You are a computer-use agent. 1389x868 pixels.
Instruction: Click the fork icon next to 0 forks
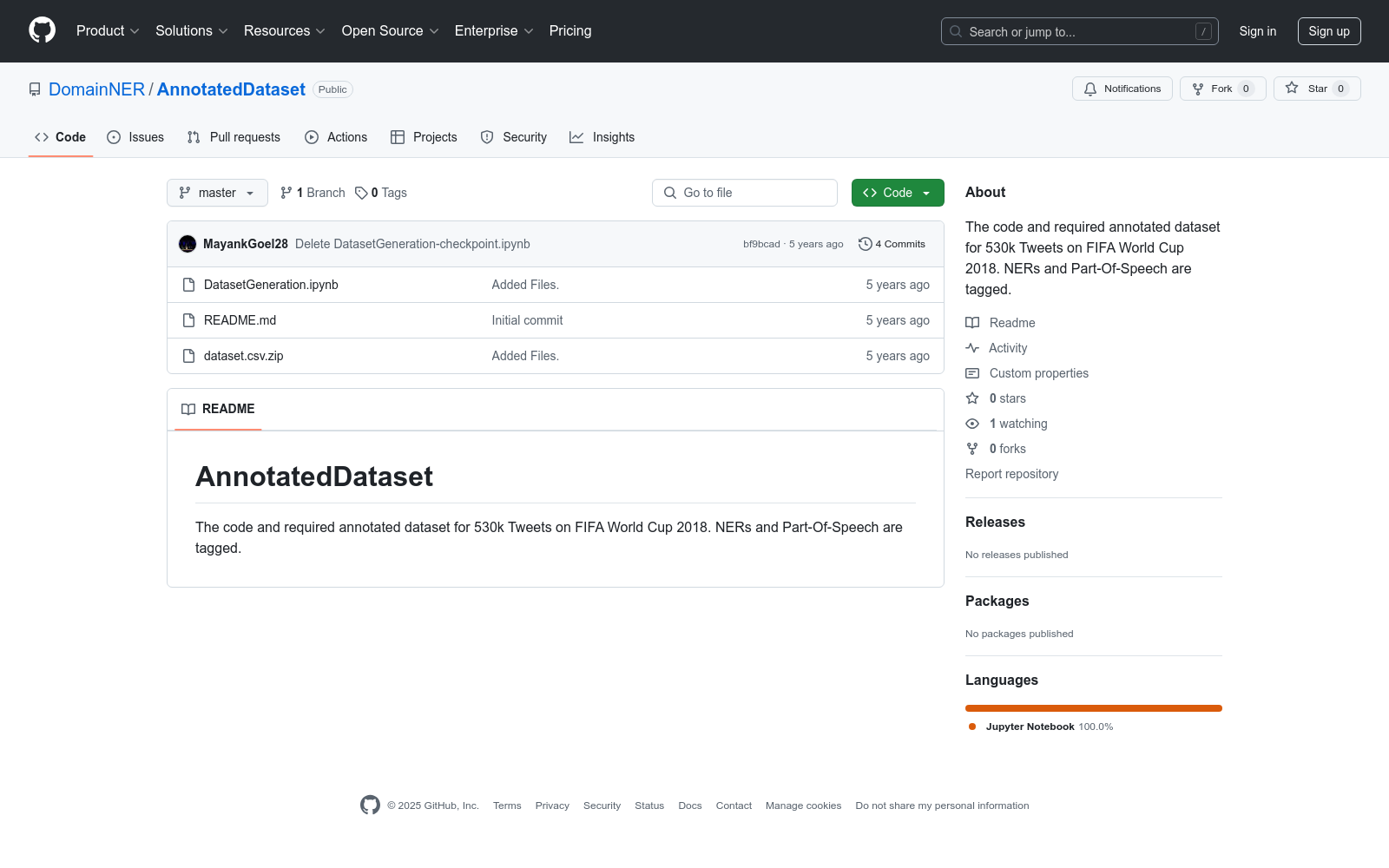[972, 449]
